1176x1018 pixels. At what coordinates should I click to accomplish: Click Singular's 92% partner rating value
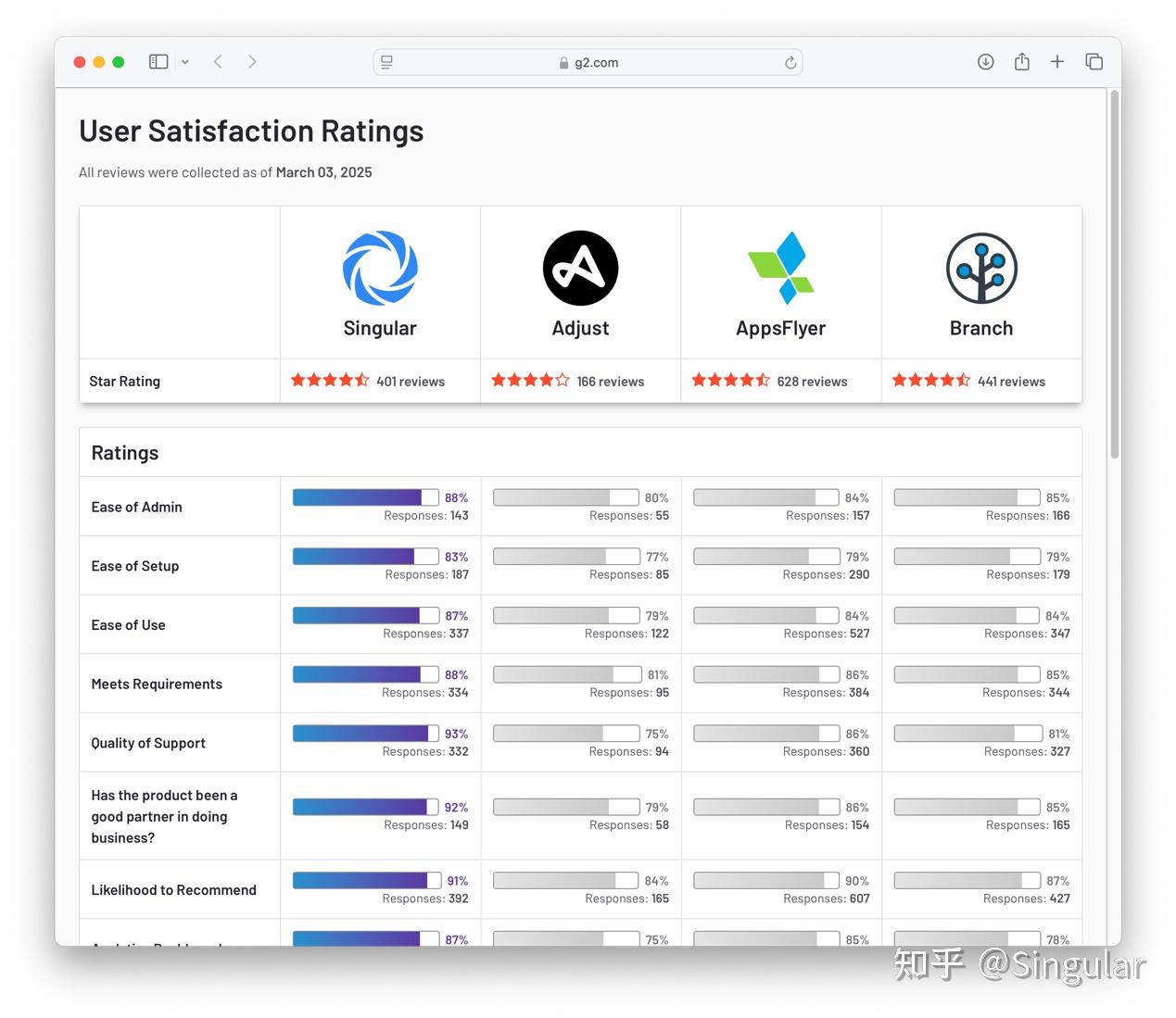(x=456, y=808)
